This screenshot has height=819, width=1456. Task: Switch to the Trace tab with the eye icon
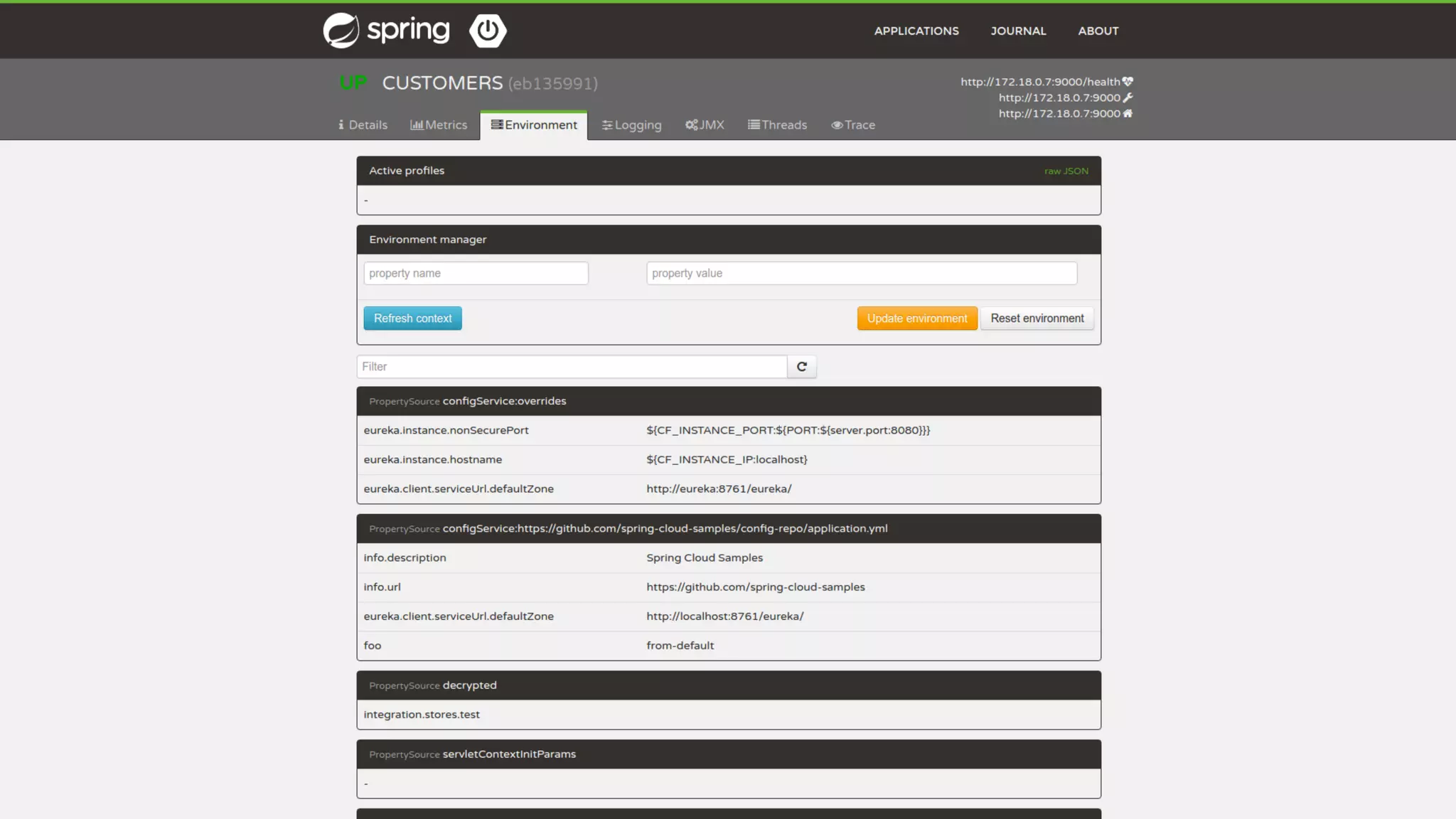853,125
